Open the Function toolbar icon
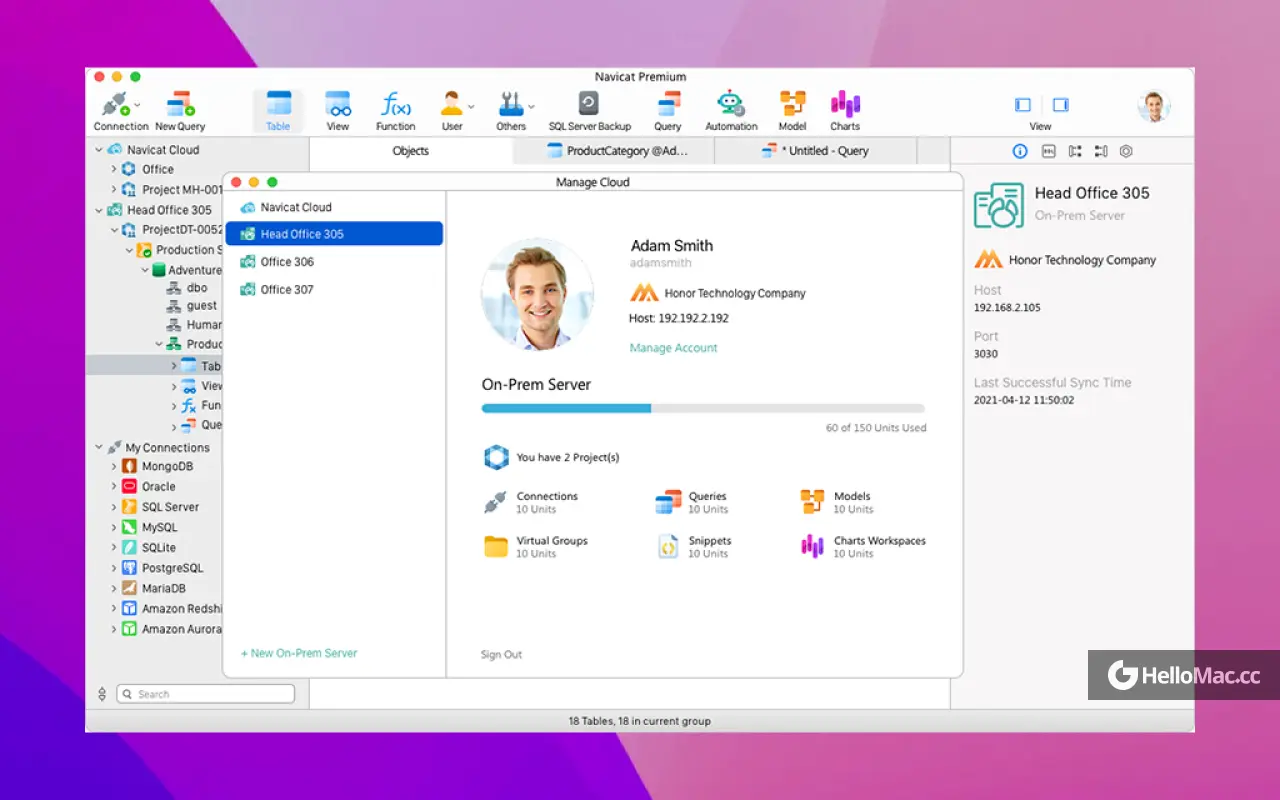1280x800 pixels. 396,104
